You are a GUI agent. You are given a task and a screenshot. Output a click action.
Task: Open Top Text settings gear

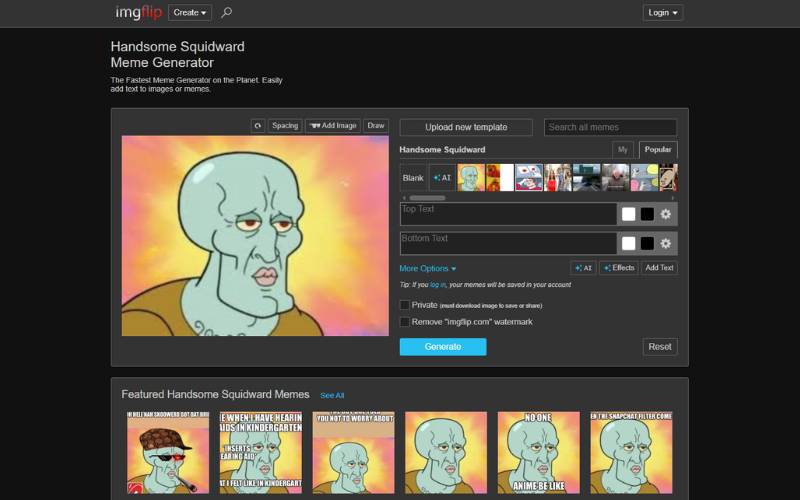coord(666,214)
